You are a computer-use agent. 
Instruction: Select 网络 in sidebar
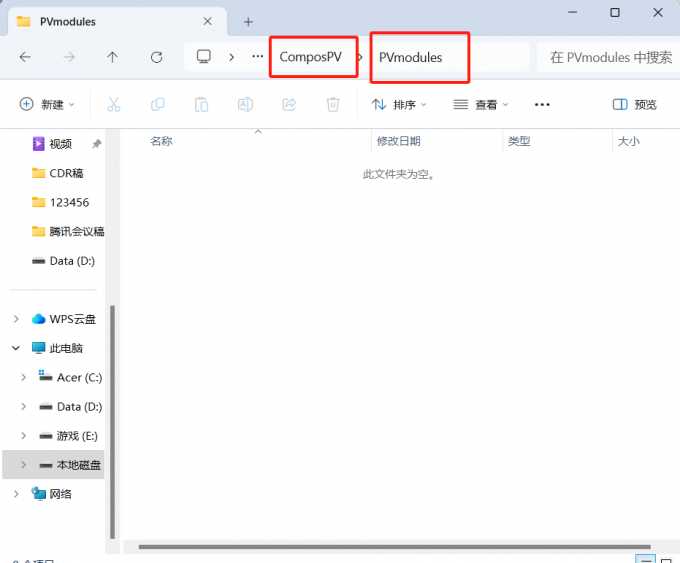click(51, 494)
